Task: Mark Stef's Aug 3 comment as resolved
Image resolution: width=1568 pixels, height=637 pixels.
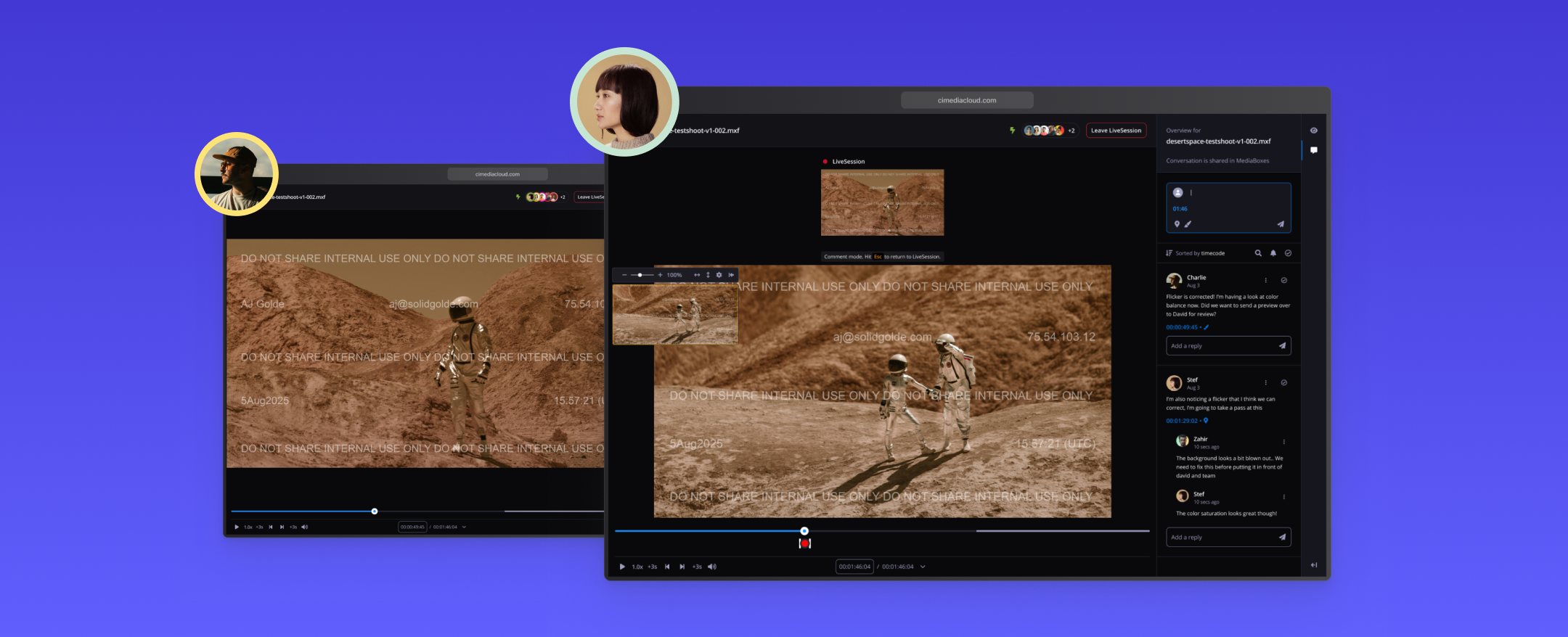Action: (1284, 382)
